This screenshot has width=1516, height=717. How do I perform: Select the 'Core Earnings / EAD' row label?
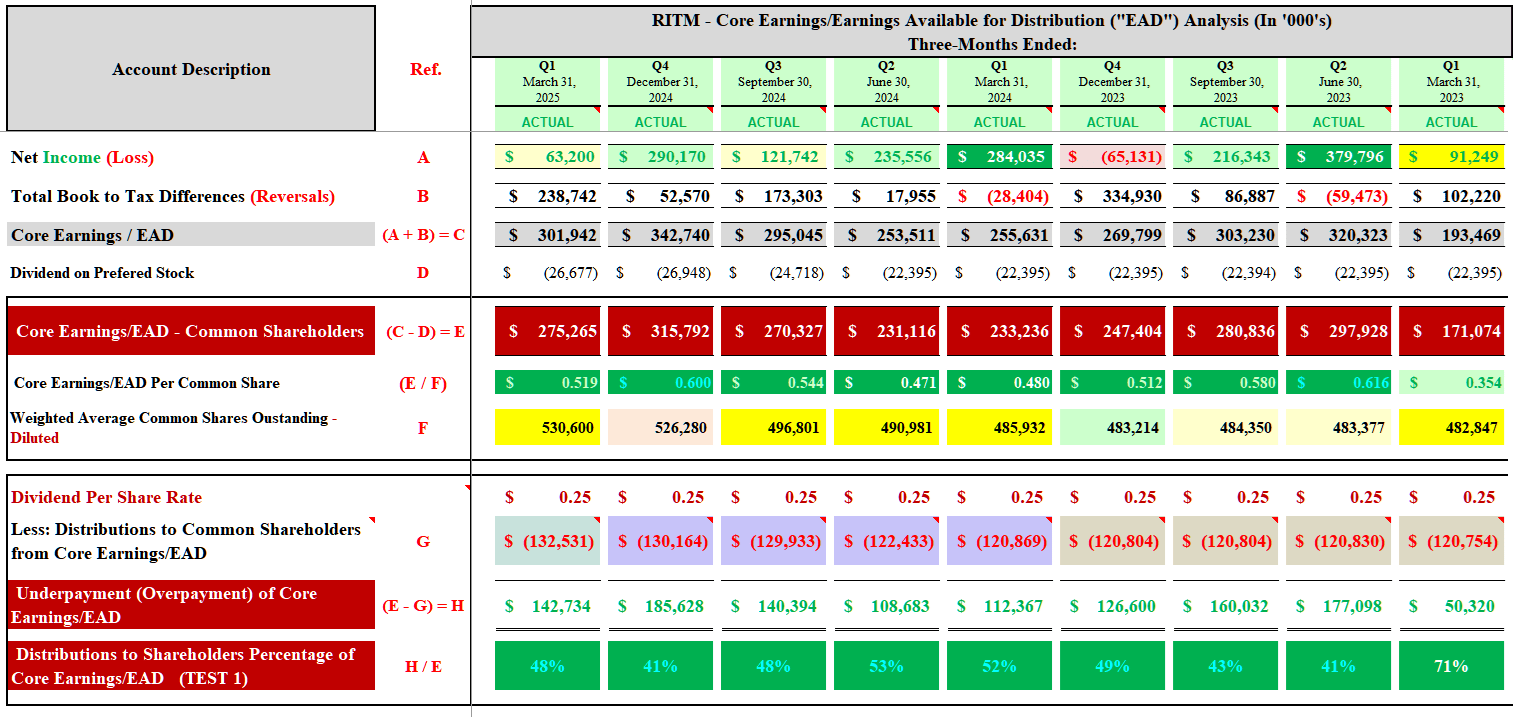click(191, 236)
